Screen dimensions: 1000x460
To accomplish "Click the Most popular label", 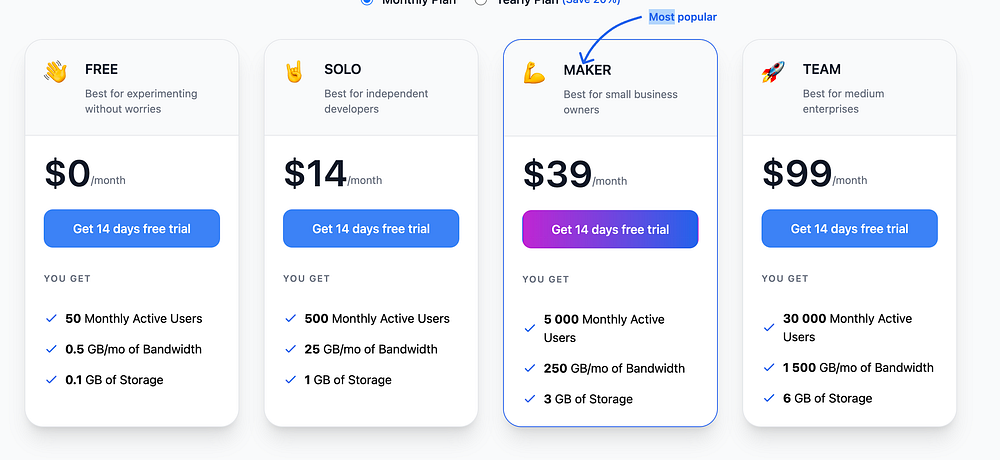I will pyautogui.click(x=683, y=17).
